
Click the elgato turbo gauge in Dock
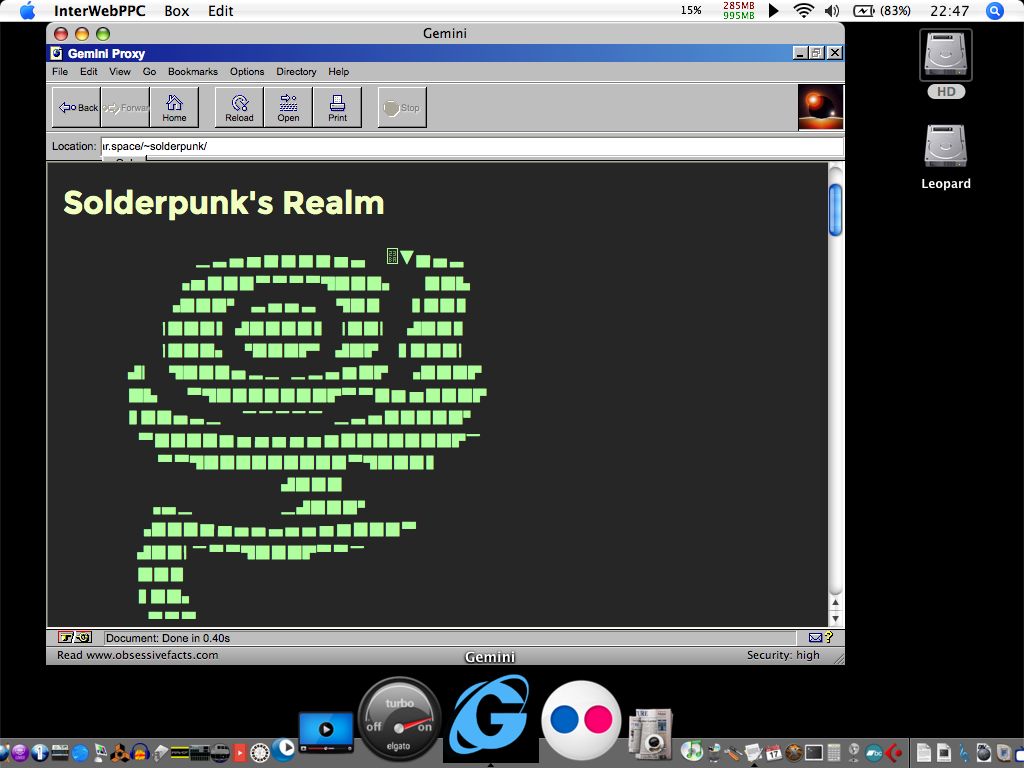point(399,719)
